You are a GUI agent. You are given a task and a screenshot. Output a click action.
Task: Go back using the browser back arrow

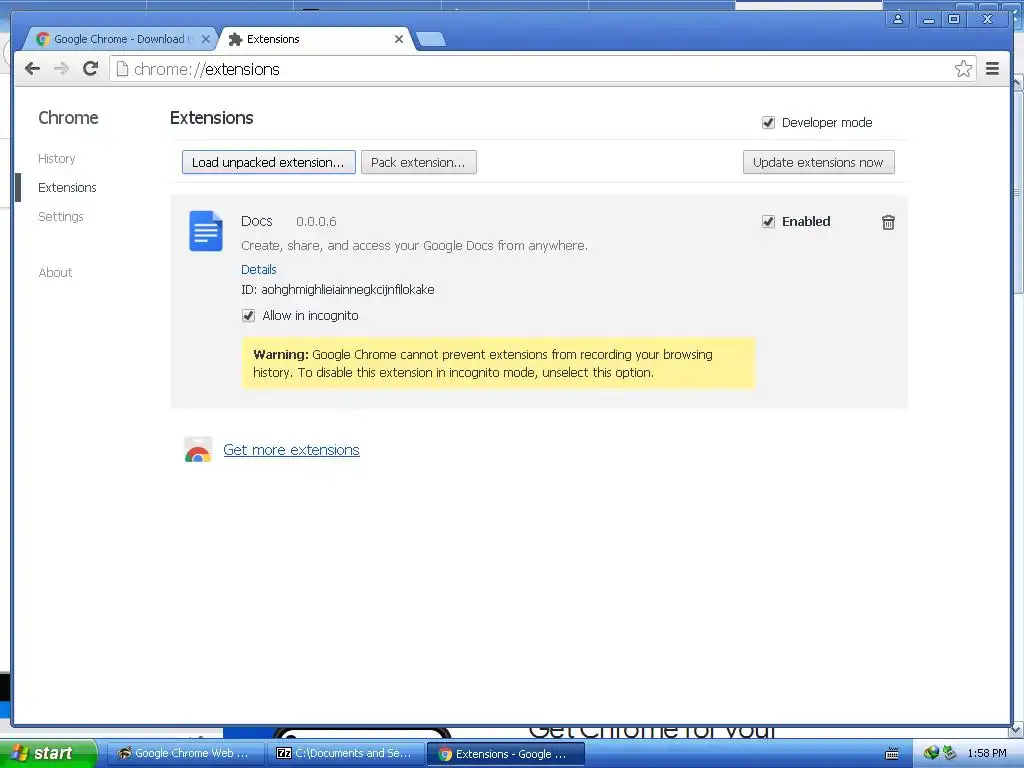pyautogui.click(x=32, y=69)
